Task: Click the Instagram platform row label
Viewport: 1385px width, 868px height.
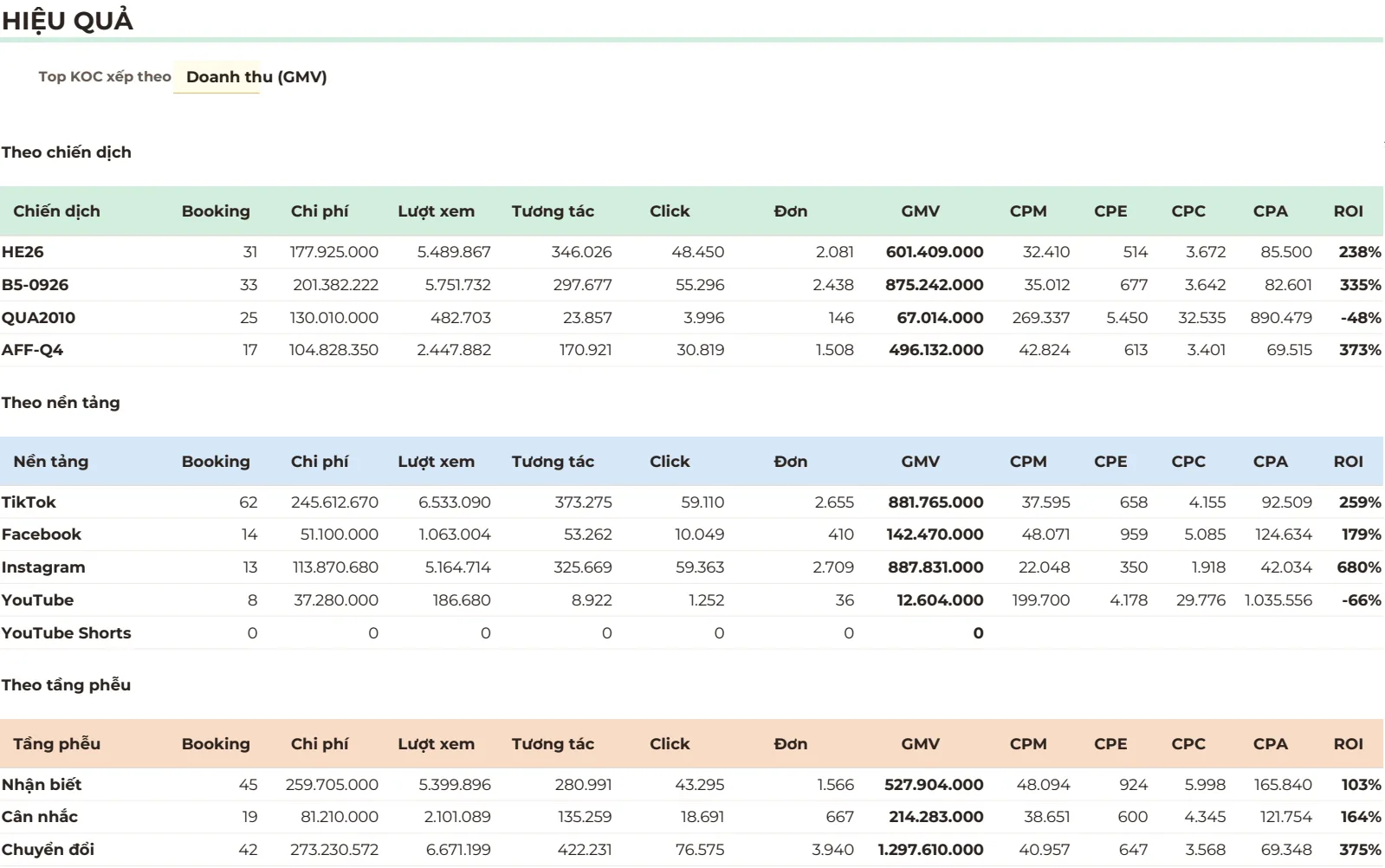Action: pyautogui.click(x=43, y=567)
